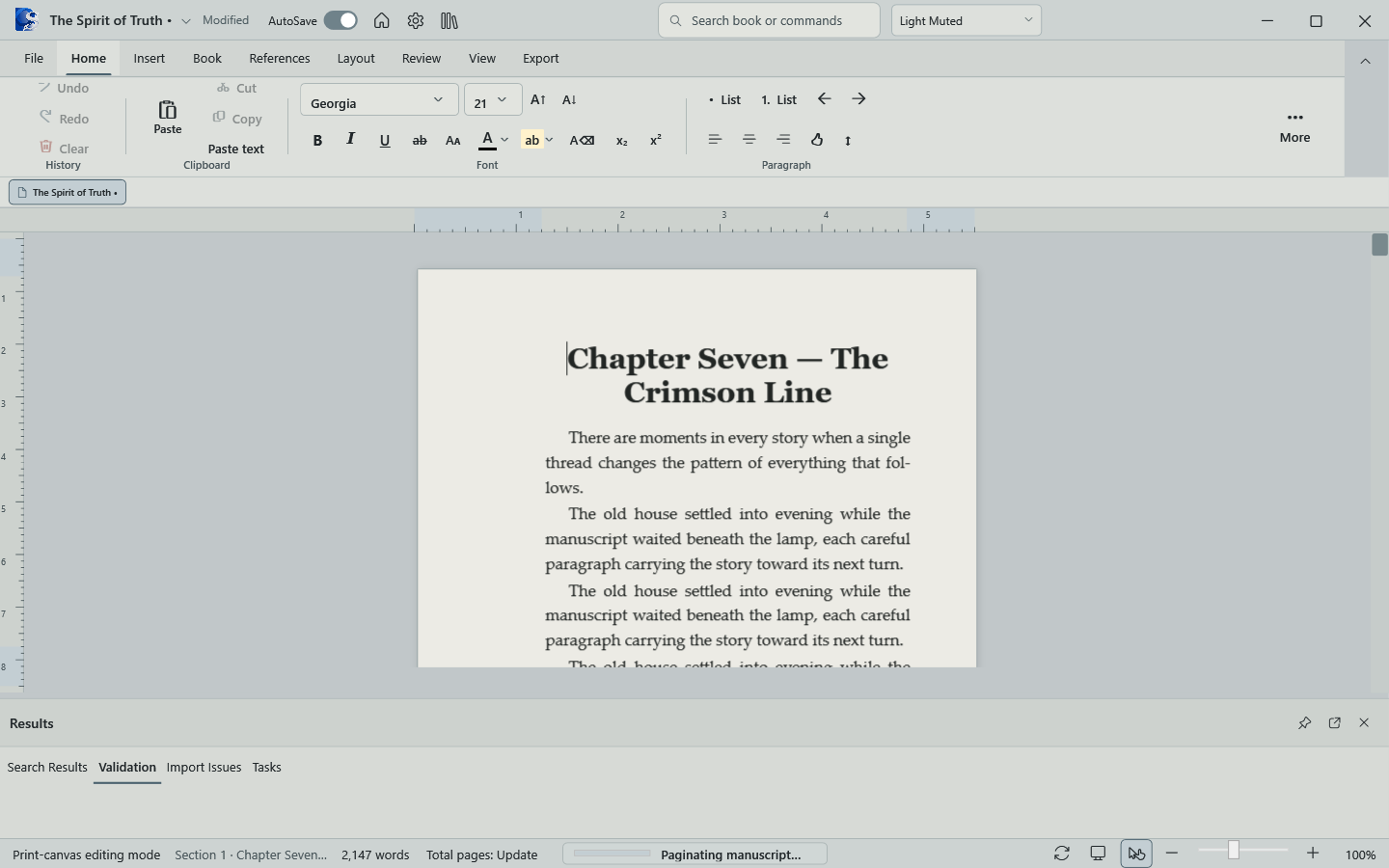This screenshot has width=1389, height=868.
Task: Toggle the pointer-hand mode in status bar
Action: 1136,854
